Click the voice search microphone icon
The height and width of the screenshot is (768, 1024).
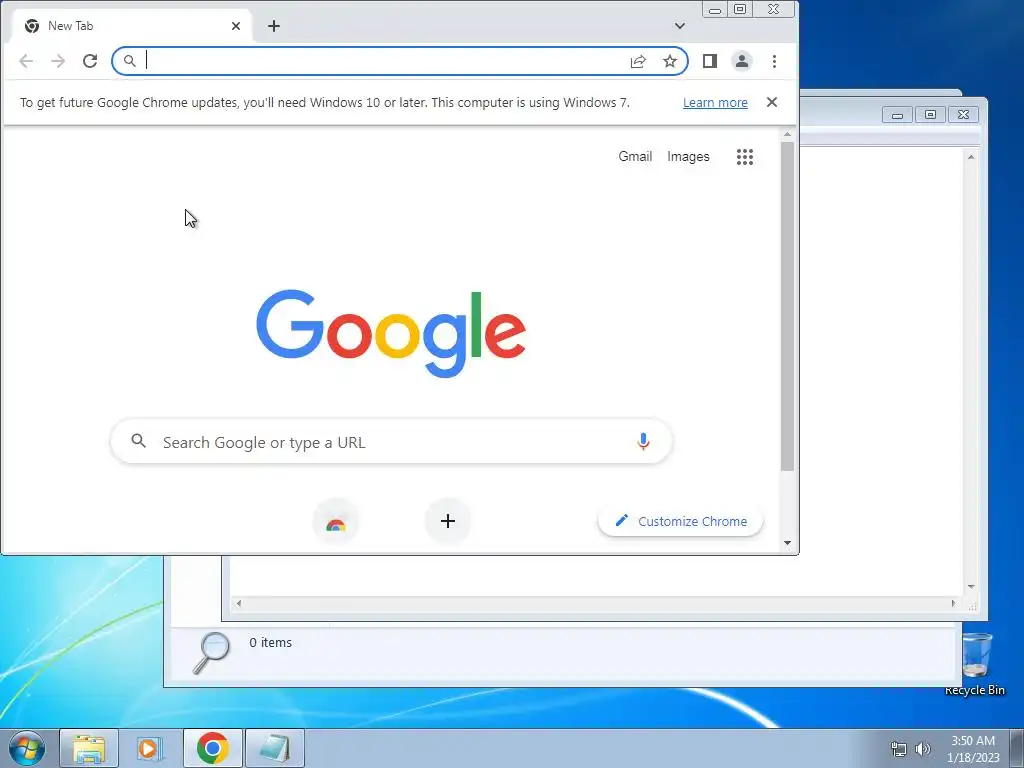tap(643, 442)
